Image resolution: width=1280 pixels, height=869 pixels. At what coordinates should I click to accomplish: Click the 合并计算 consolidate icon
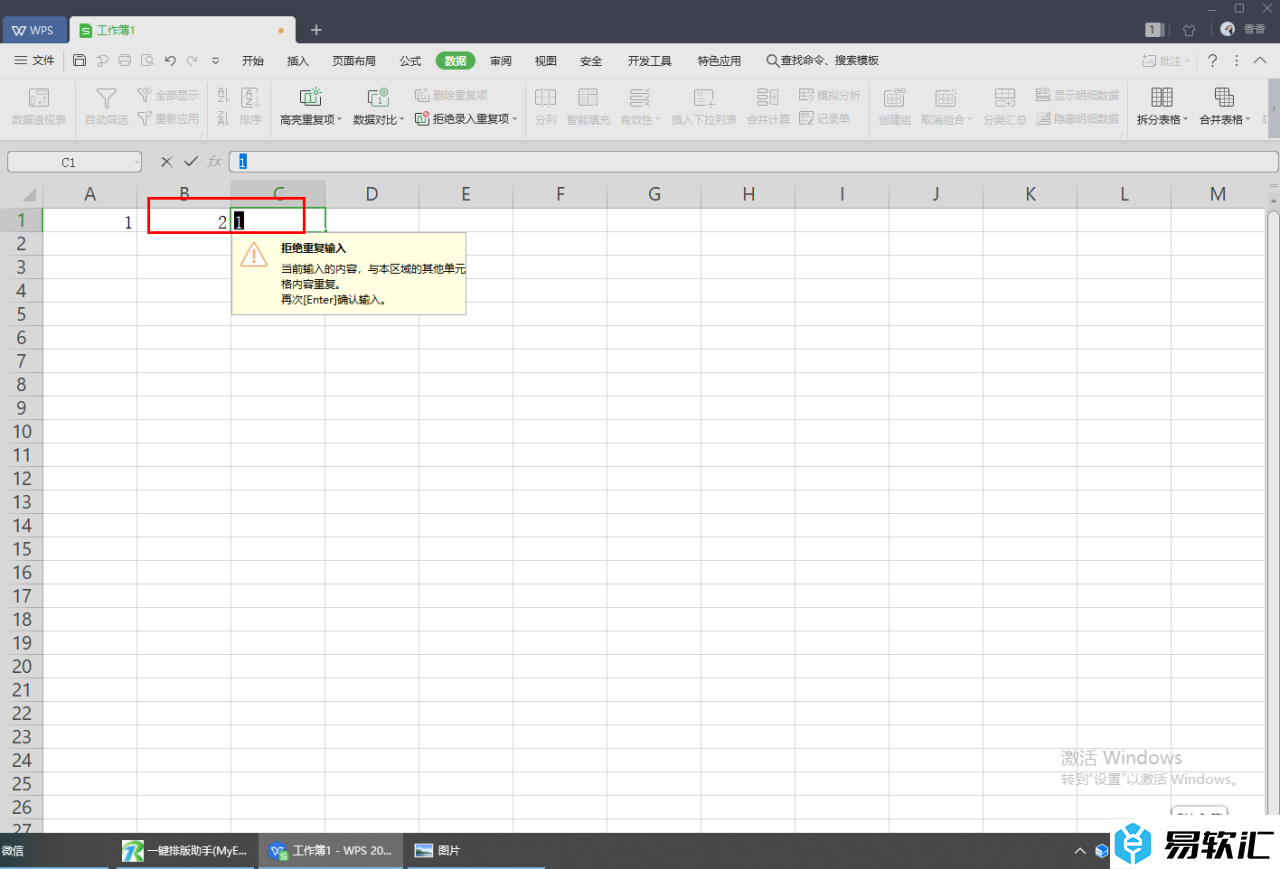(768, 98)
